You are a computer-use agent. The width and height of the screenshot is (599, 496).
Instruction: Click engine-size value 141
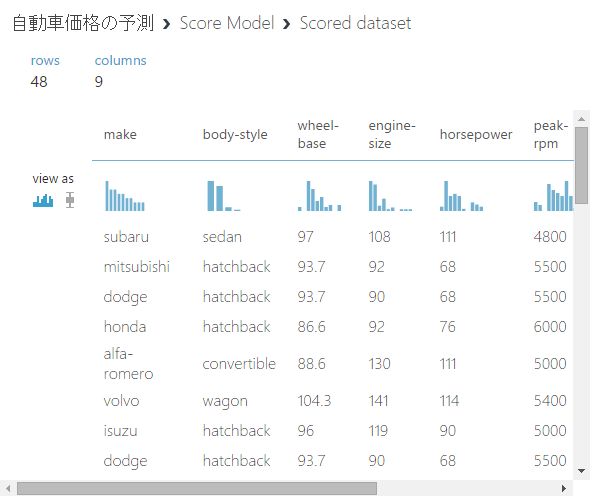pos(379,401)
